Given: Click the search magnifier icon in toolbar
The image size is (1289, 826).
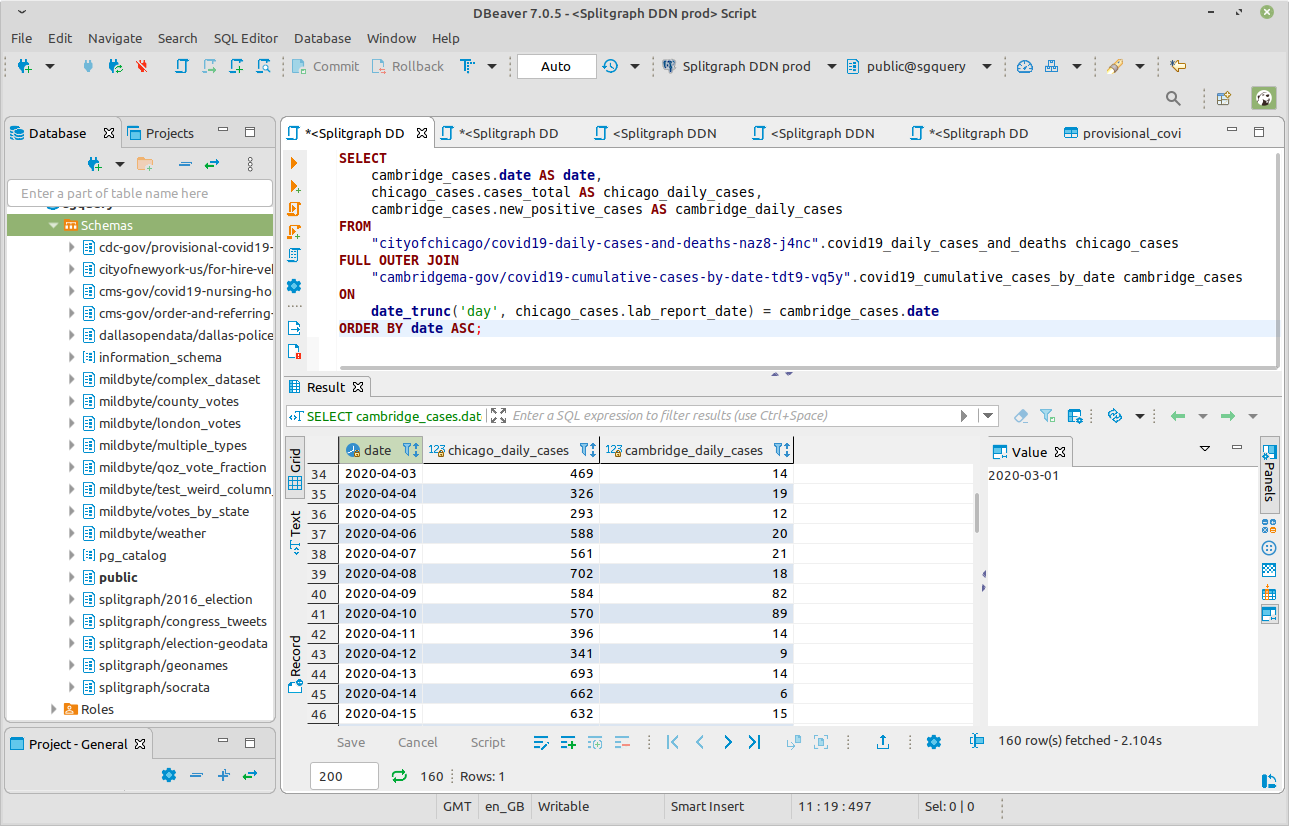Looking at the screenshot, I should (x=1174, y=98).
